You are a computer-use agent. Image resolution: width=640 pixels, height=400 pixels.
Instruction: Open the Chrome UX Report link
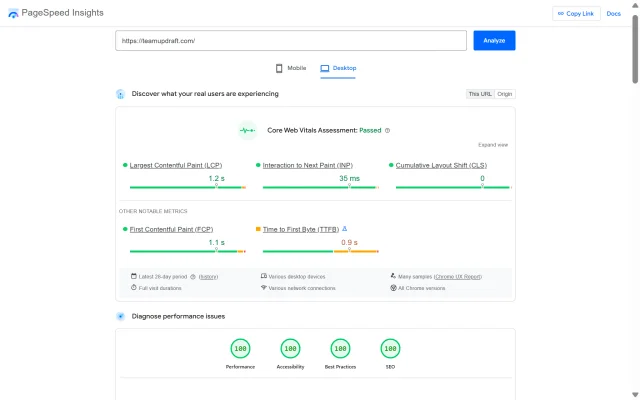click(x=458, y=277)
